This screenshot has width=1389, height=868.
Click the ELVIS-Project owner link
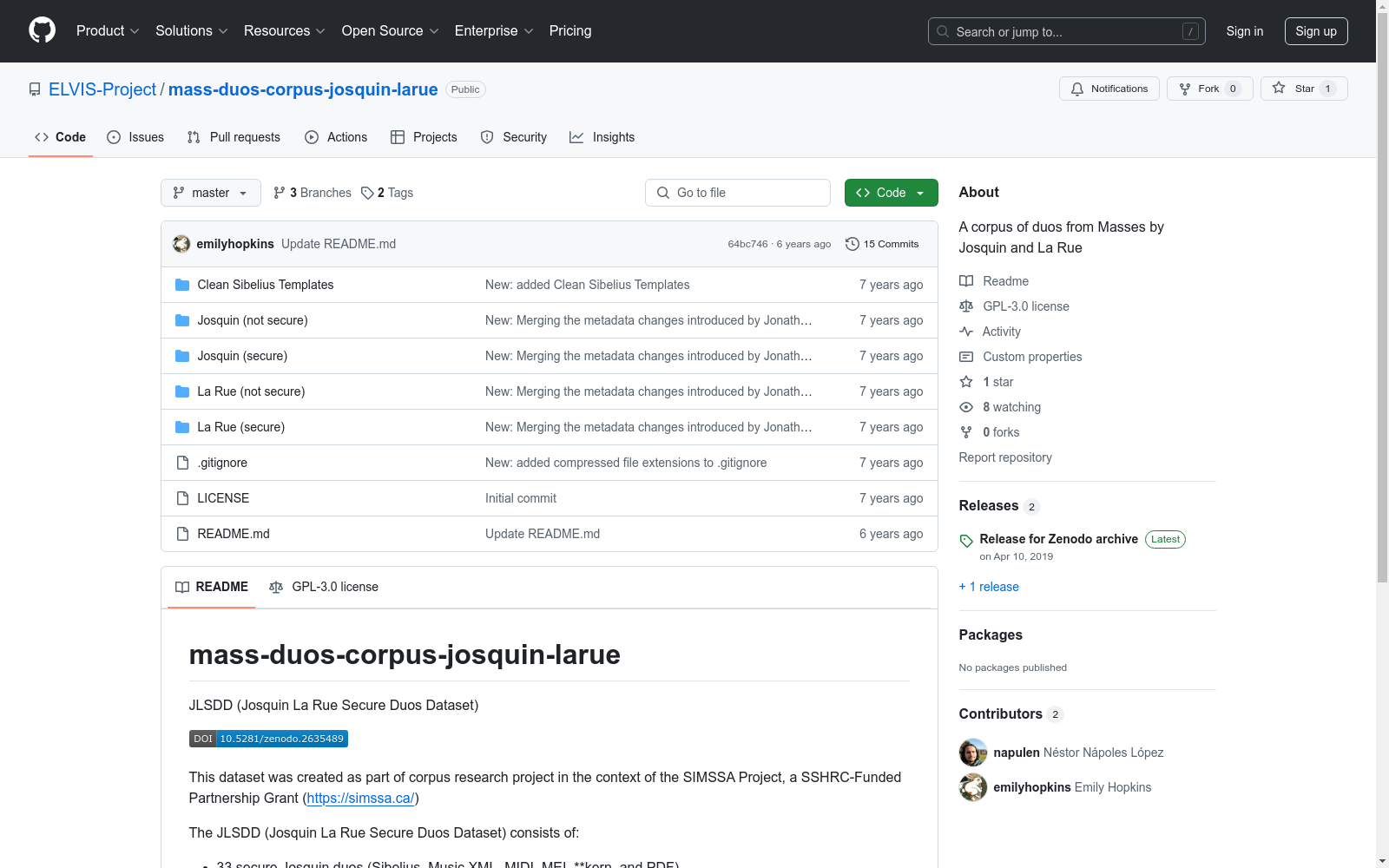(x=102, y=89)
